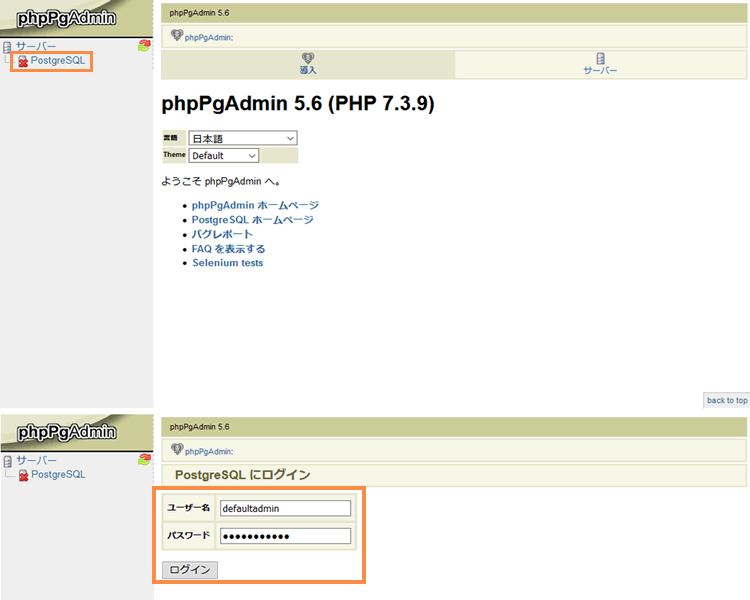The height and width of the screenshot is (600, 750).
Task: Open the PostgreSQL server link in the top sidebar
Action: point(58,60)
